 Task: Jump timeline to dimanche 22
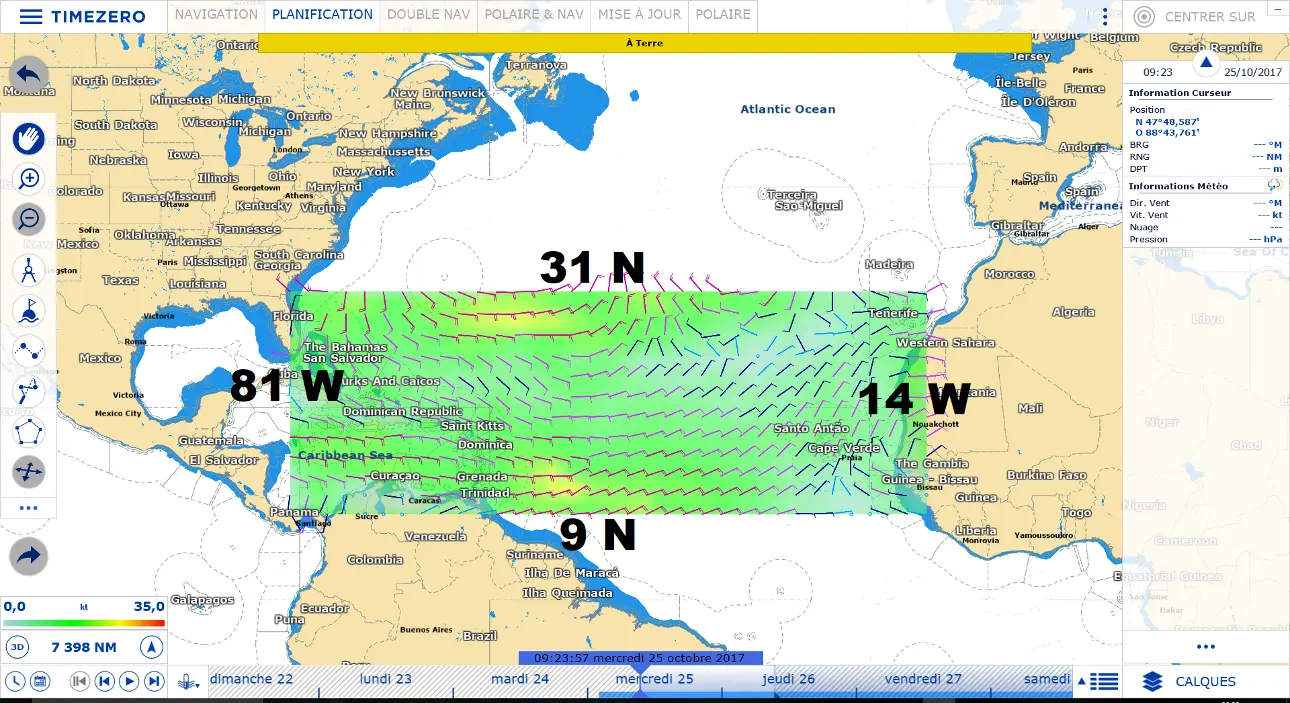coord(251,679)
